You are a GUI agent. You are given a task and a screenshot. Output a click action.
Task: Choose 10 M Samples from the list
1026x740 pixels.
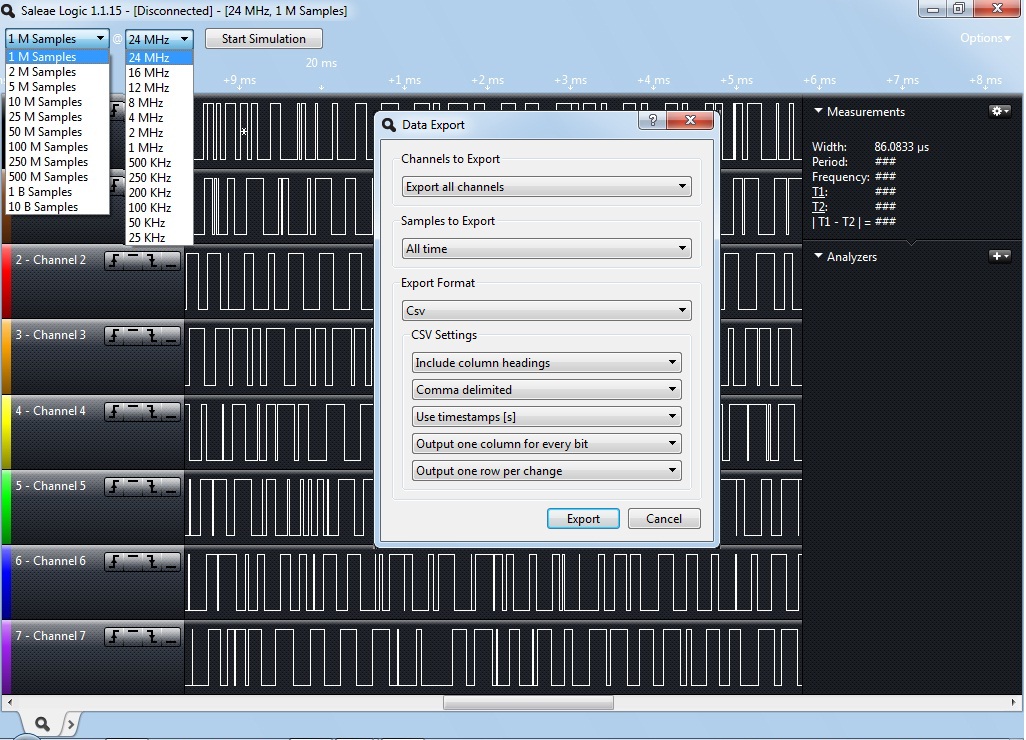coord(57,102)
